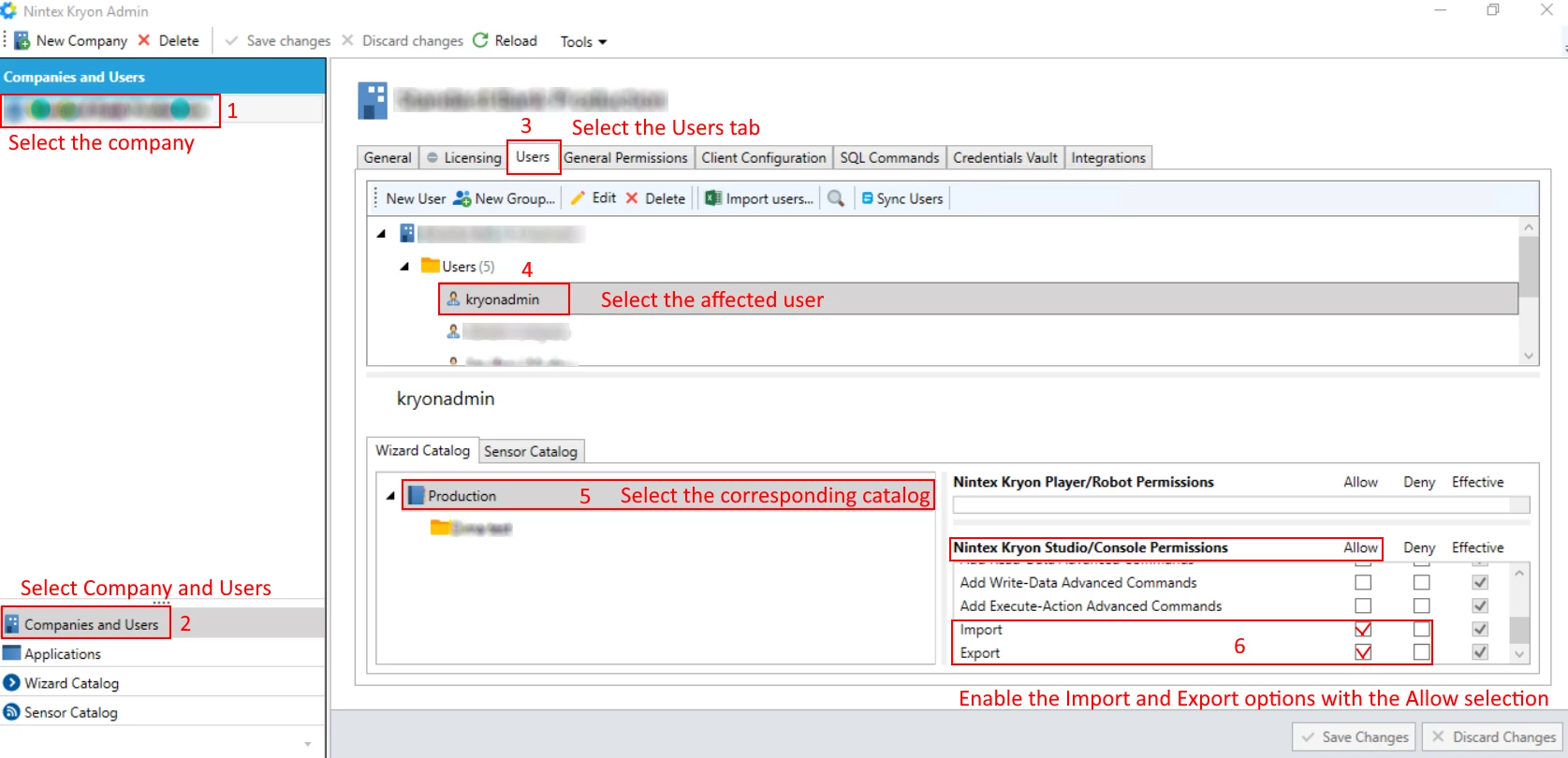This screenshot has height=758, width=1568.
Task: Click the Sync Users icon
Action: pyautogui.click(x=868, y=198)
